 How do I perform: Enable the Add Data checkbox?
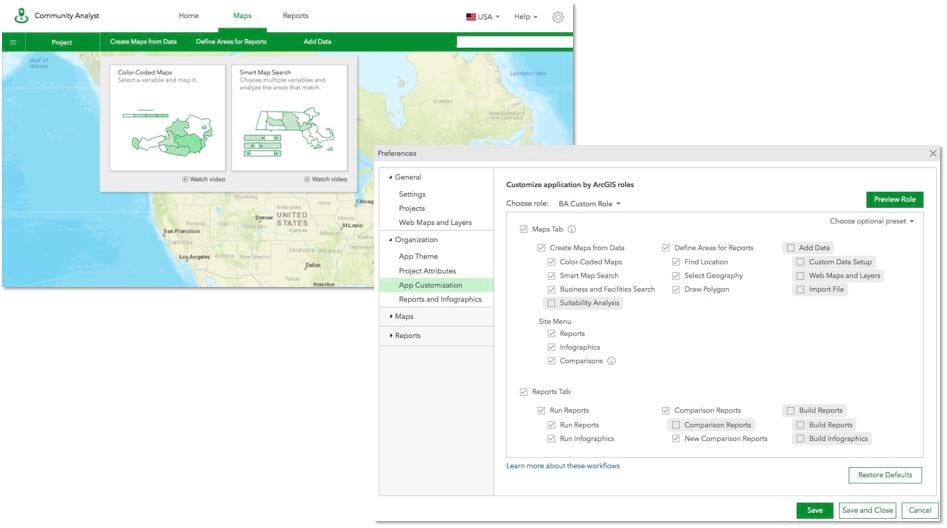click(x=791, y=248)
